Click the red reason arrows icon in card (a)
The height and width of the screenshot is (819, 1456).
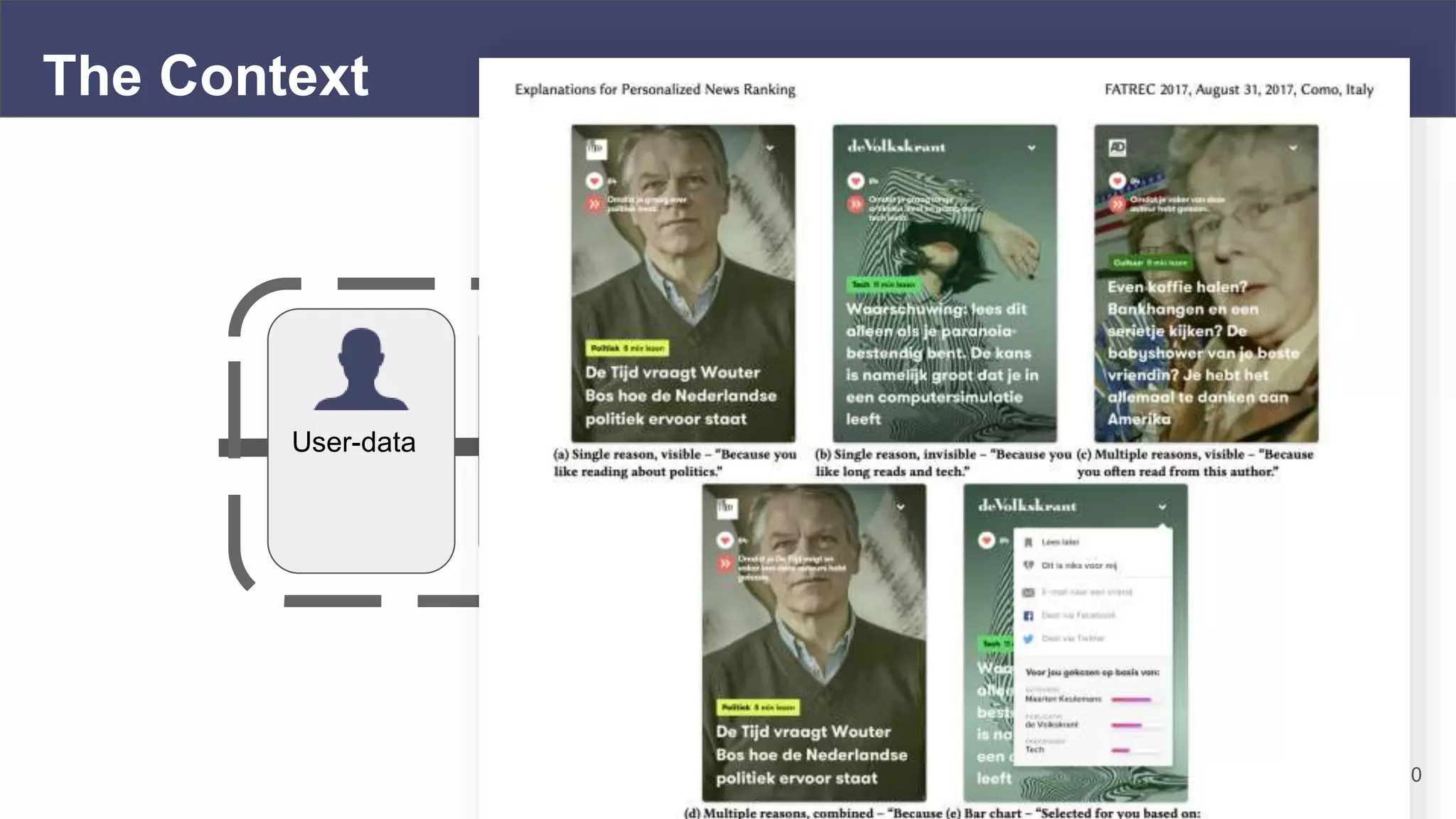coord(594,205)
